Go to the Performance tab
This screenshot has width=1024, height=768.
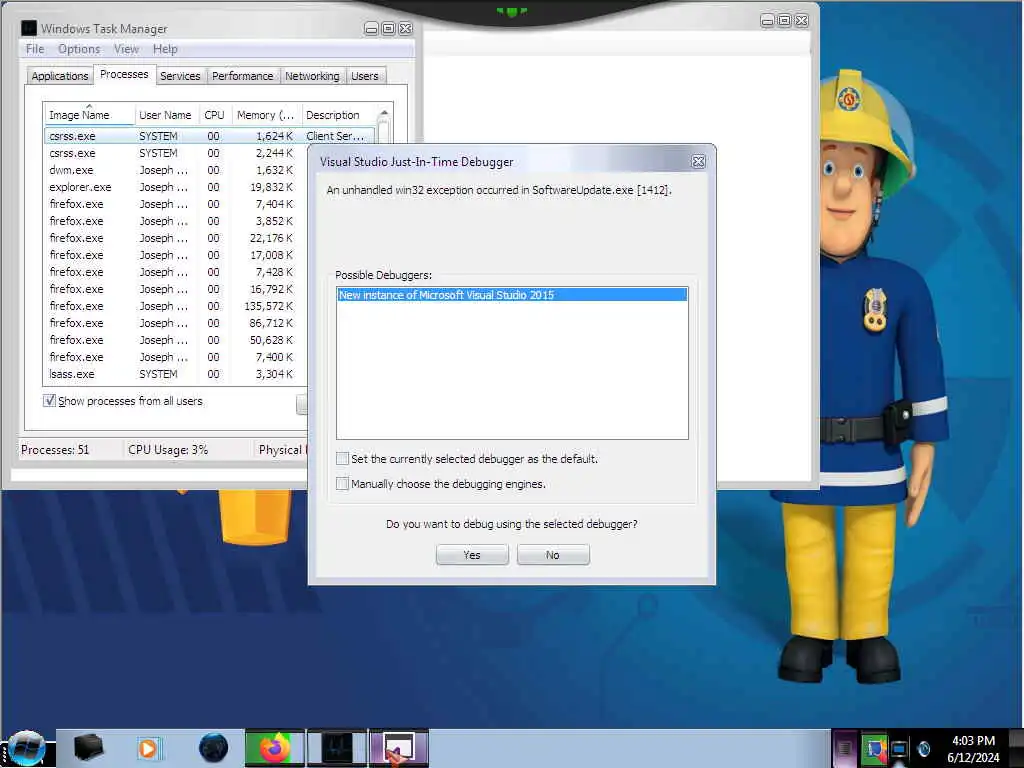tap(243, 76)
